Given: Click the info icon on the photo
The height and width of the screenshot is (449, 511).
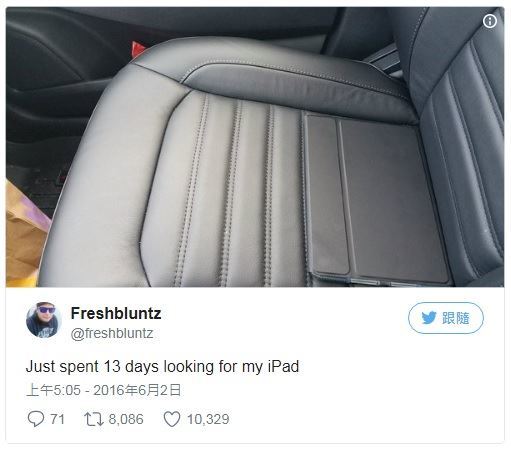Looking at the screenshot, I should pyautogui.click(x=489, y=21).
